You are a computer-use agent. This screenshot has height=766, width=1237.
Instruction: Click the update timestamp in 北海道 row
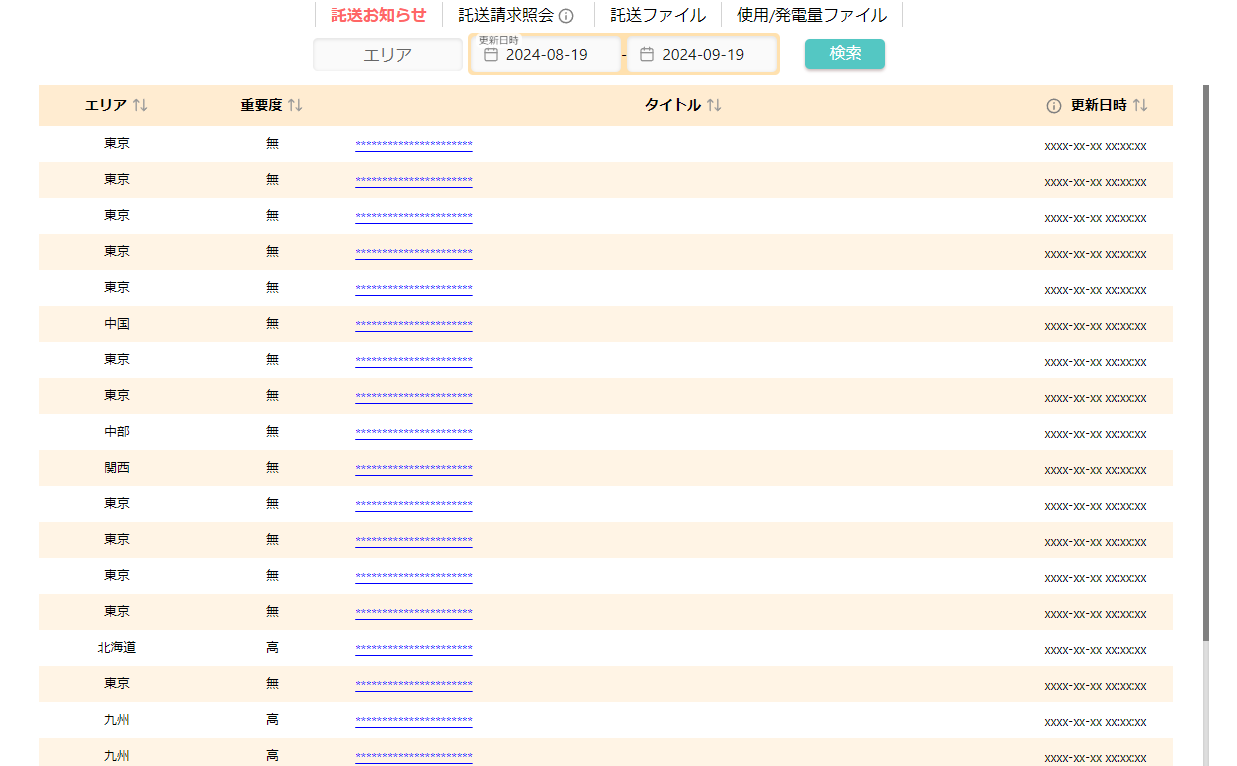coord(1095,650)
